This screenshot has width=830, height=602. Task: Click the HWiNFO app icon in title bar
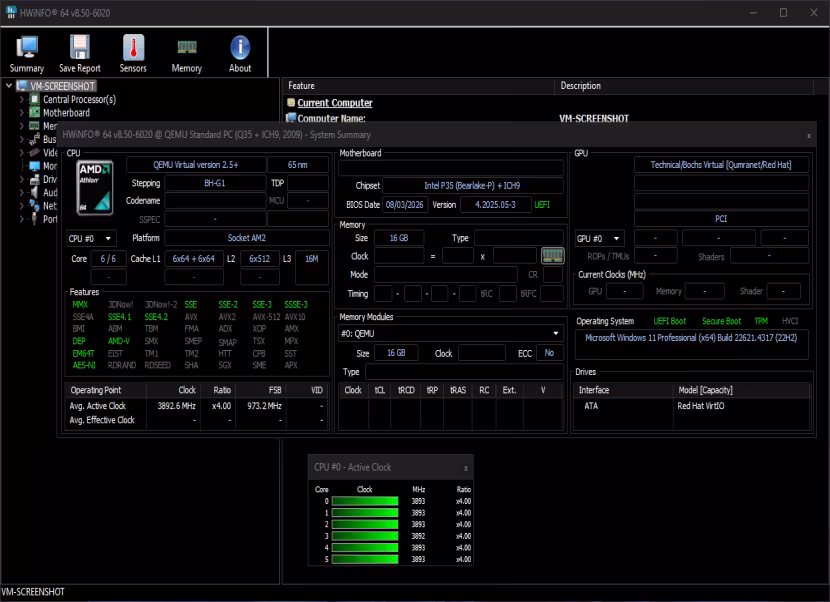[x=11, y=12]
